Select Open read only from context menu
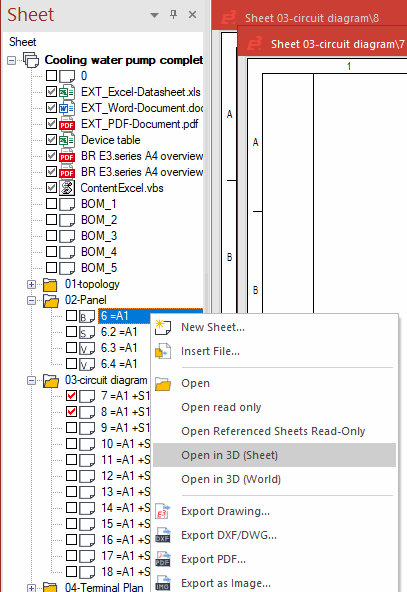This screenshot has height=592, width=407. coord(221,407)
